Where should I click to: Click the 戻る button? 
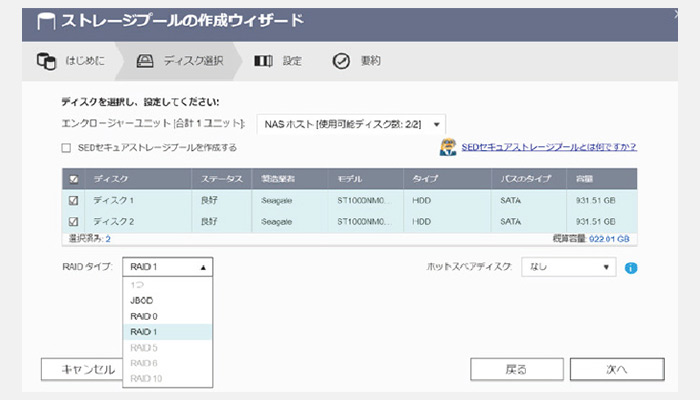tap(516, 369)
